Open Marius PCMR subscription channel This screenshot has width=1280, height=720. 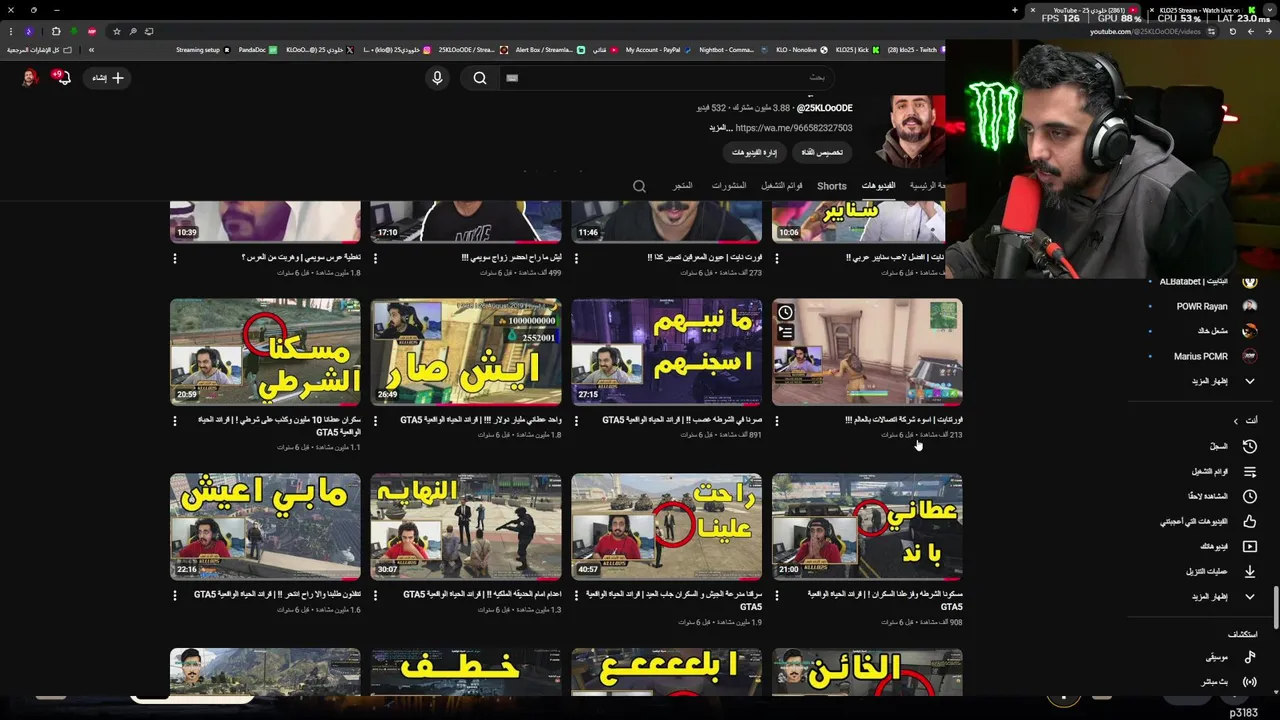1201,356
